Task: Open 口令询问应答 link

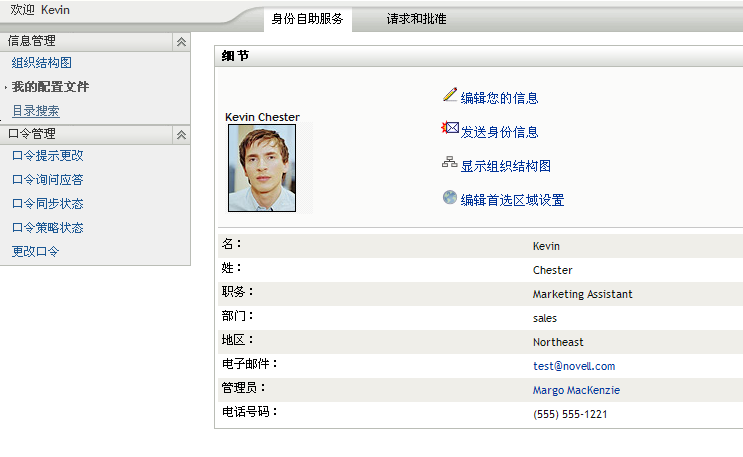Action: (x=47, y=180)
